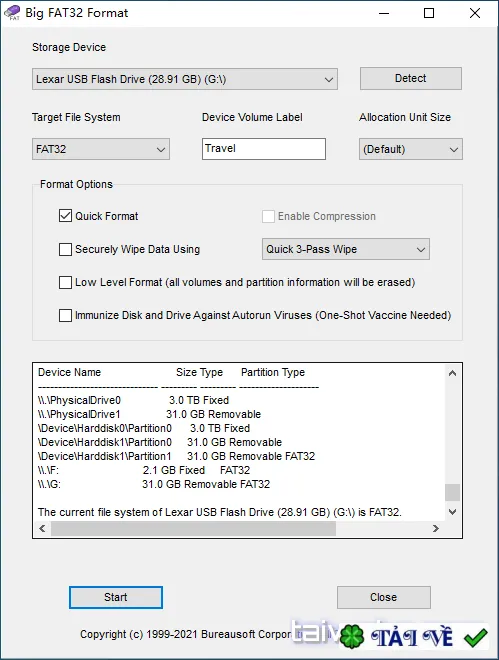
Task: Click the down arrow of log scrollbar
Action: tap(452, 512)
